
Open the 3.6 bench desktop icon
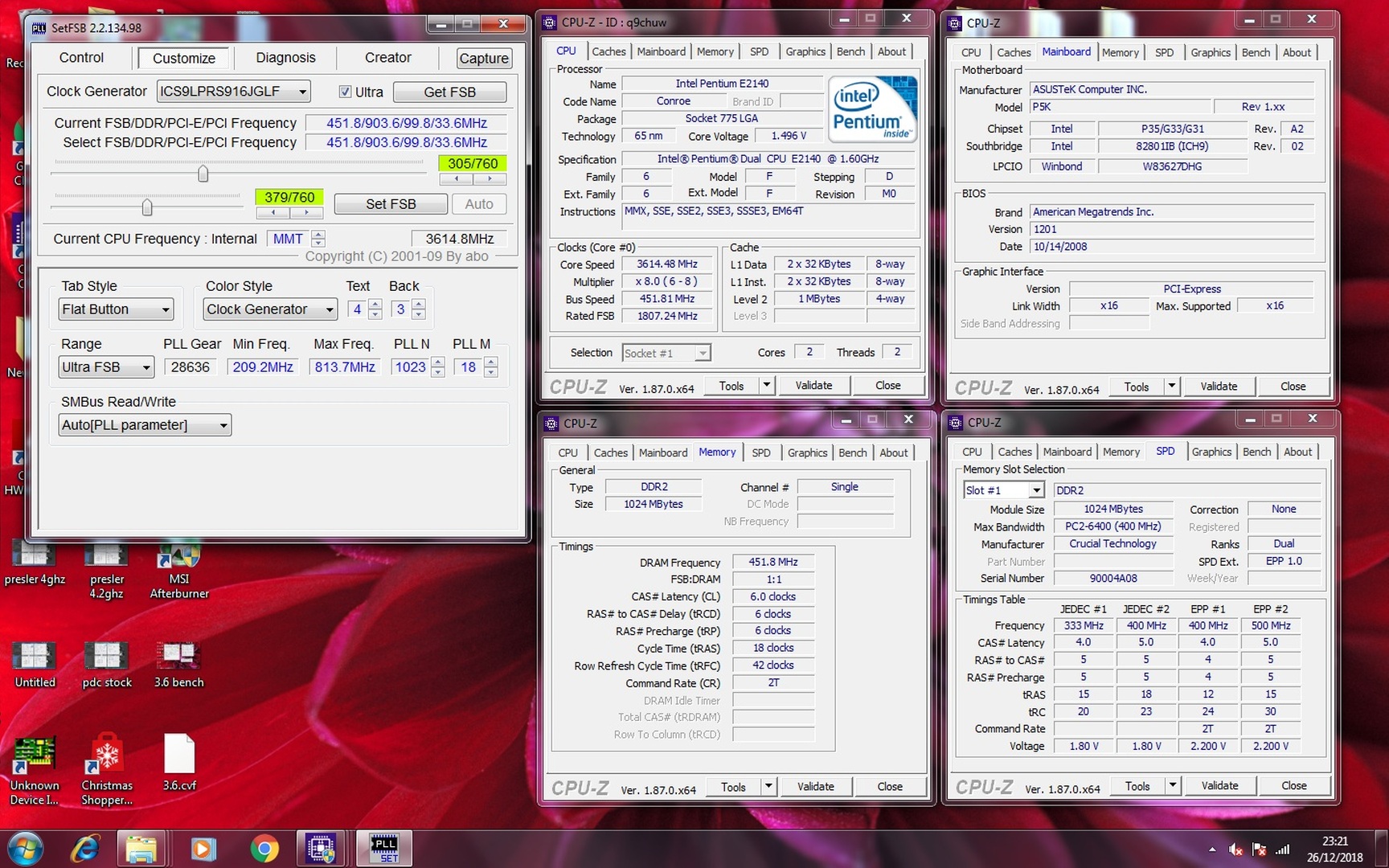click(179, 665)
